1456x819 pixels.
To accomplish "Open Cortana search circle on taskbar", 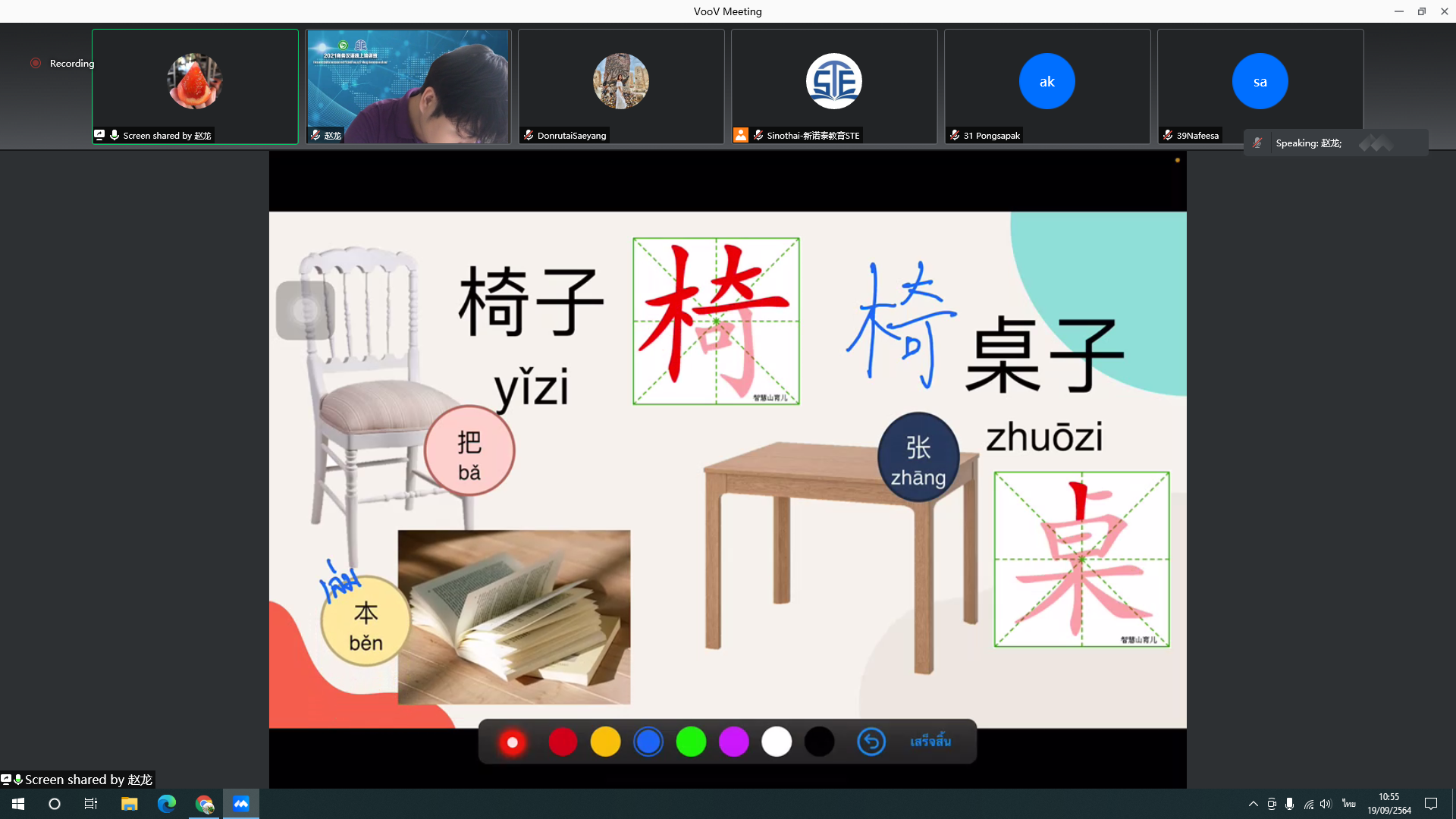I will [x=55, y=804].
